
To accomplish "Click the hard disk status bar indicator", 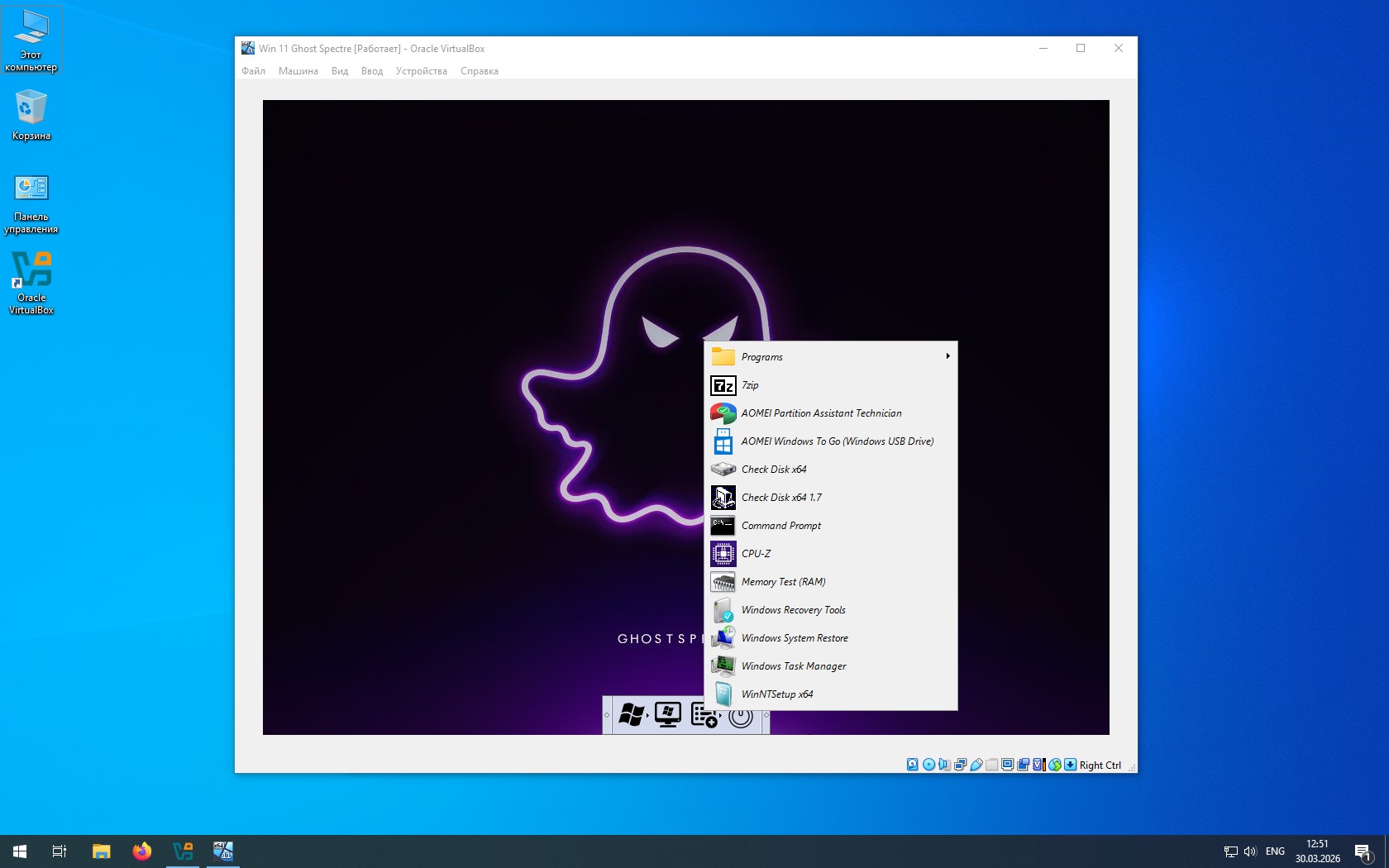I will pos(912,765).
